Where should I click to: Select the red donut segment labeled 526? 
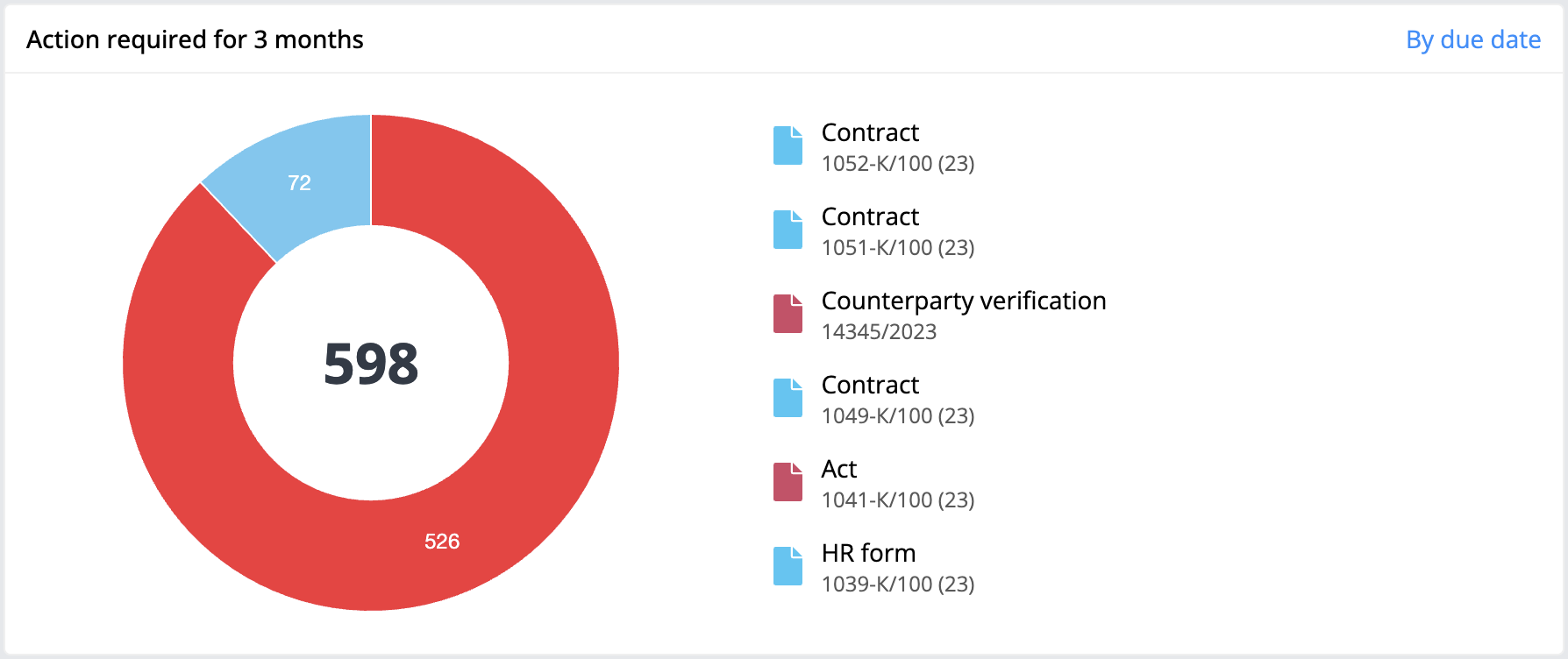click(442, 542)
